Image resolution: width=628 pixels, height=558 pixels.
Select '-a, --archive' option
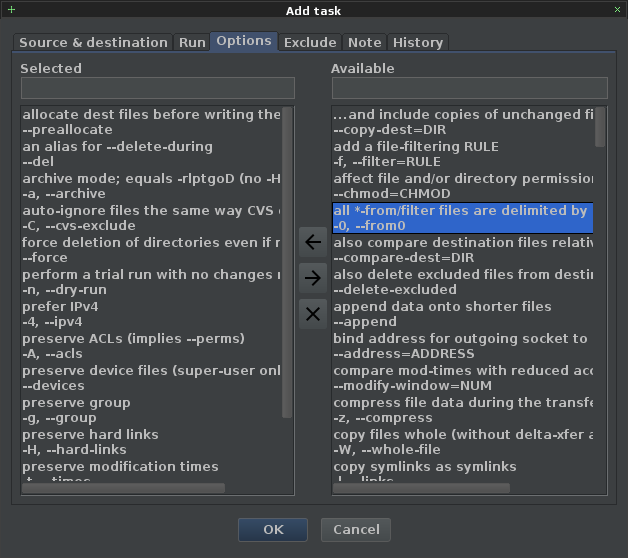[x=151, y=186]
